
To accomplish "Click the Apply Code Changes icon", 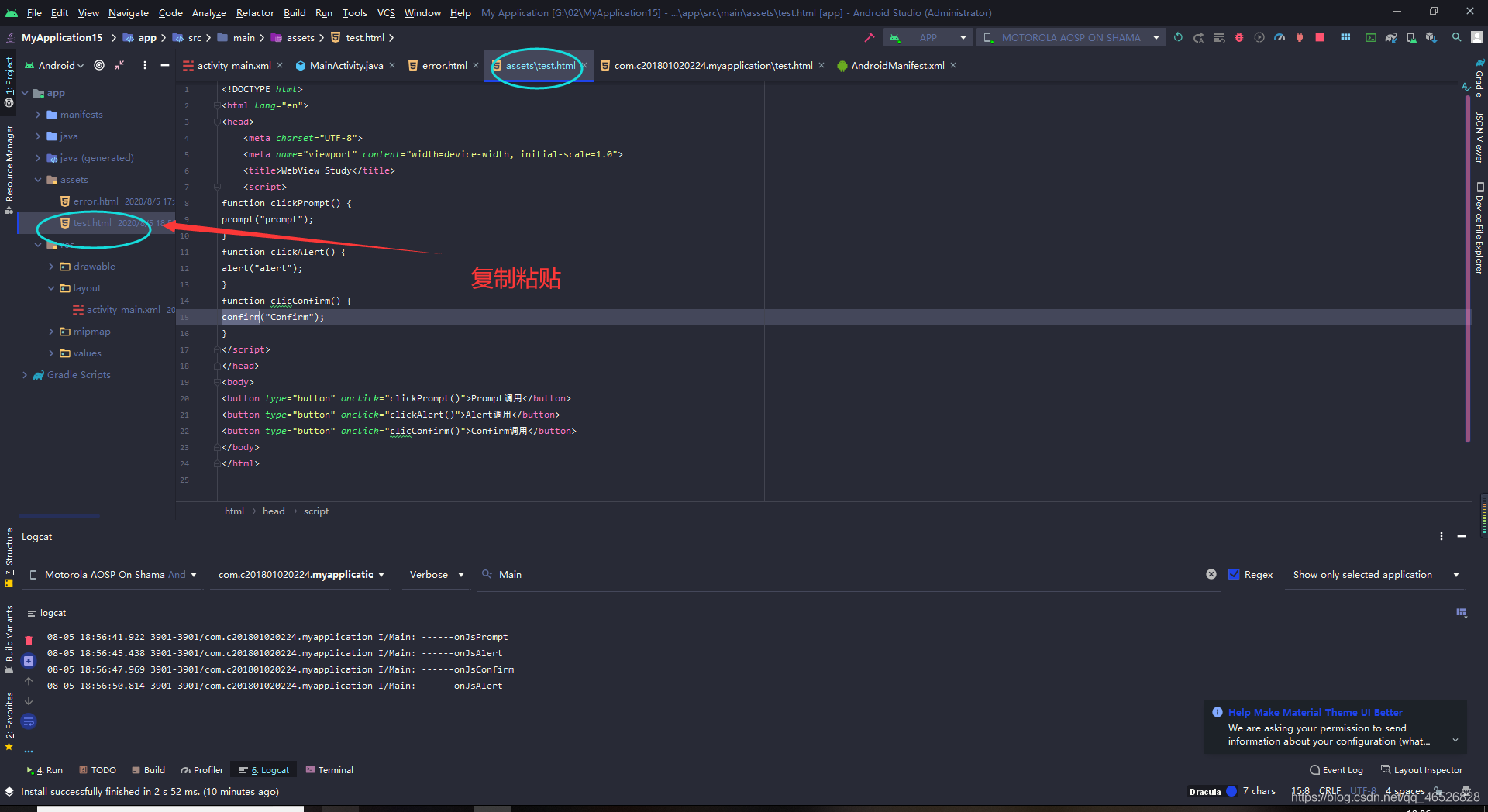I will [x=1219, y=37].
